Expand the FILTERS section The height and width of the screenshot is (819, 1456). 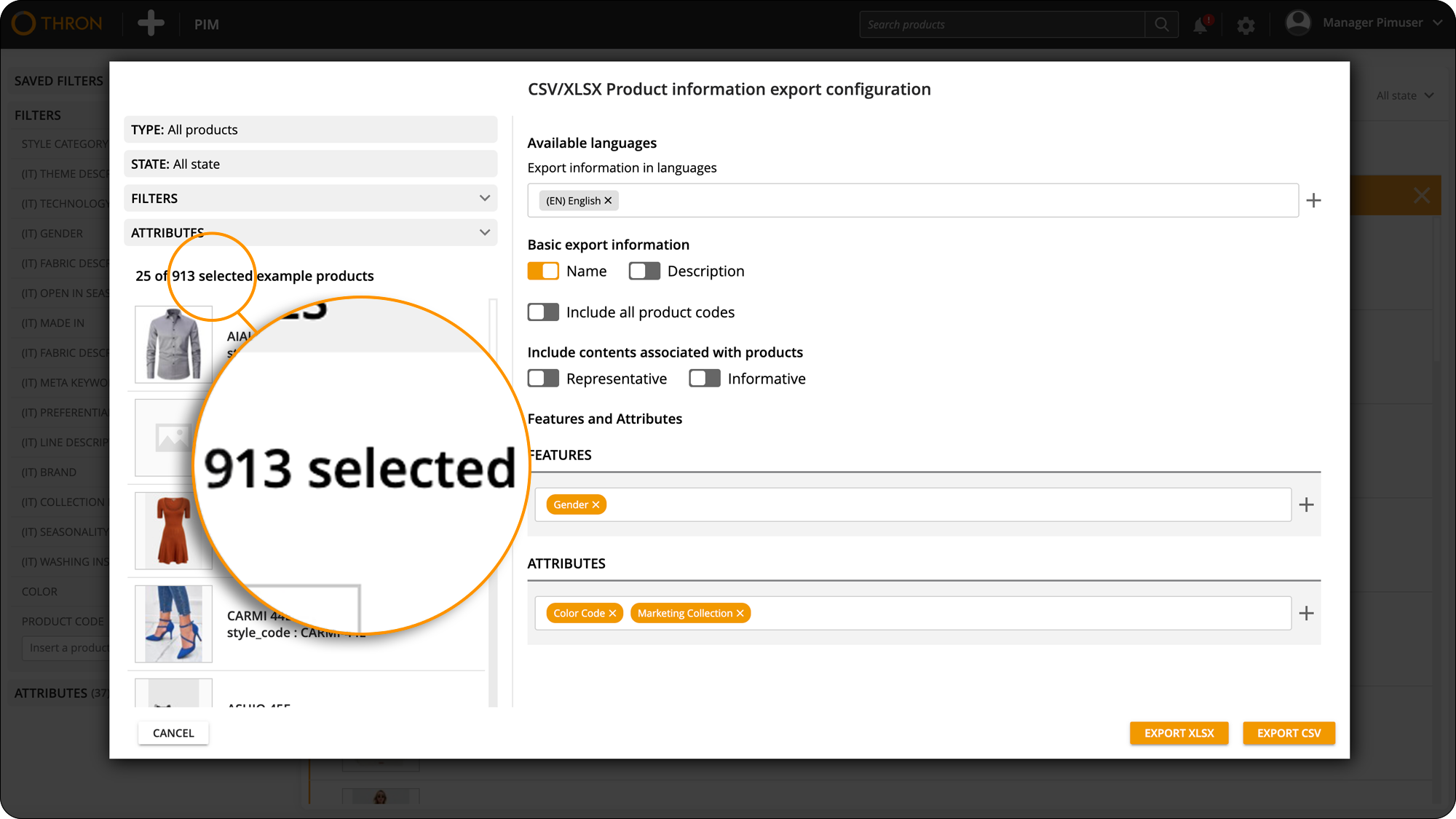coord(310,198)
